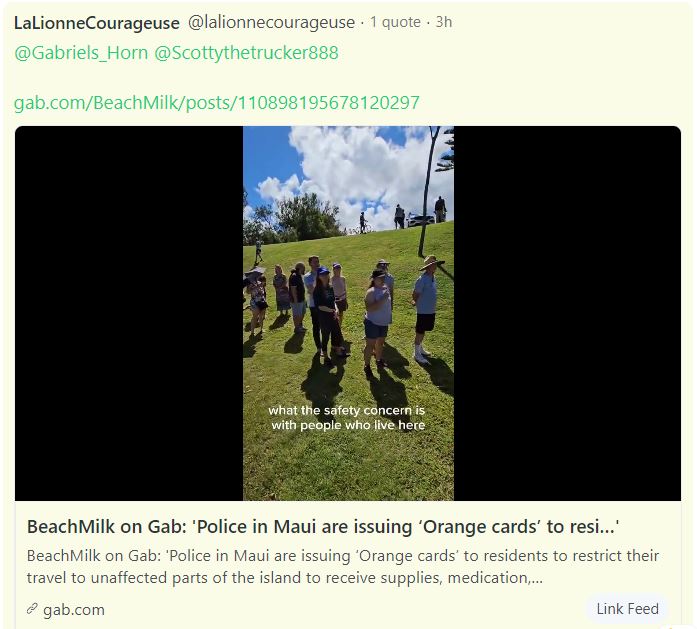This screenshot has width=697, height=629.
Task: Click the tall pine tree trunk in video
Action: point(427,191)
